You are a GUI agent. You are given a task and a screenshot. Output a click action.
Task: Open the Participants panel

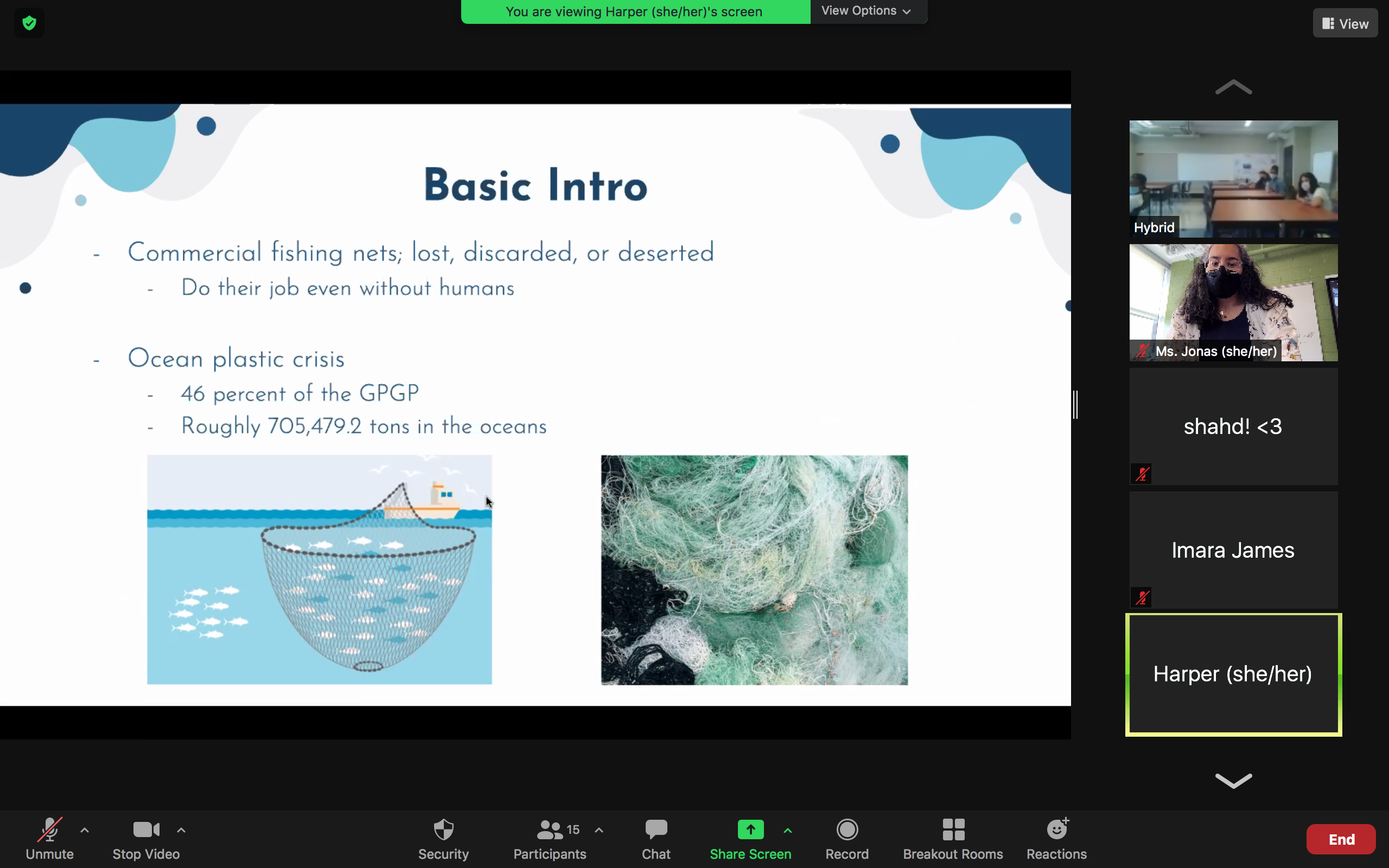point(549,838)
